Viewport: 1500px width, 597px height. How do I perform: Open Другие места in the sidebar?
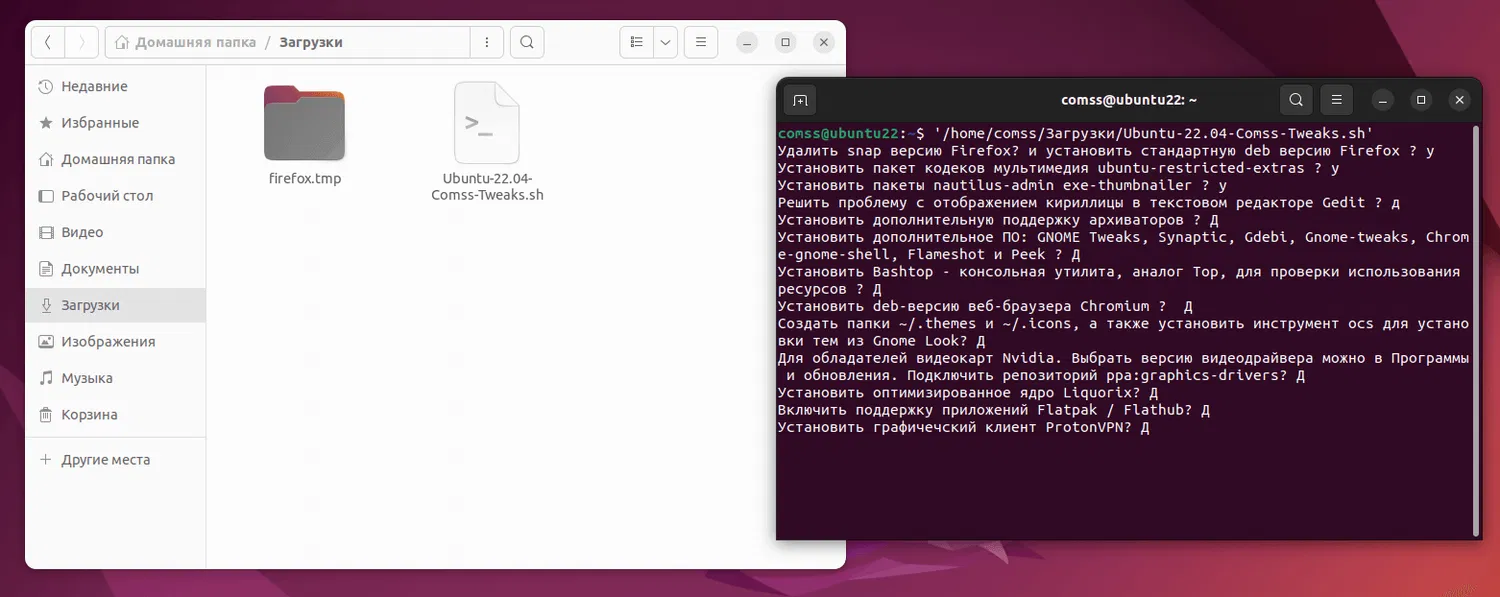tap(115, 460)
